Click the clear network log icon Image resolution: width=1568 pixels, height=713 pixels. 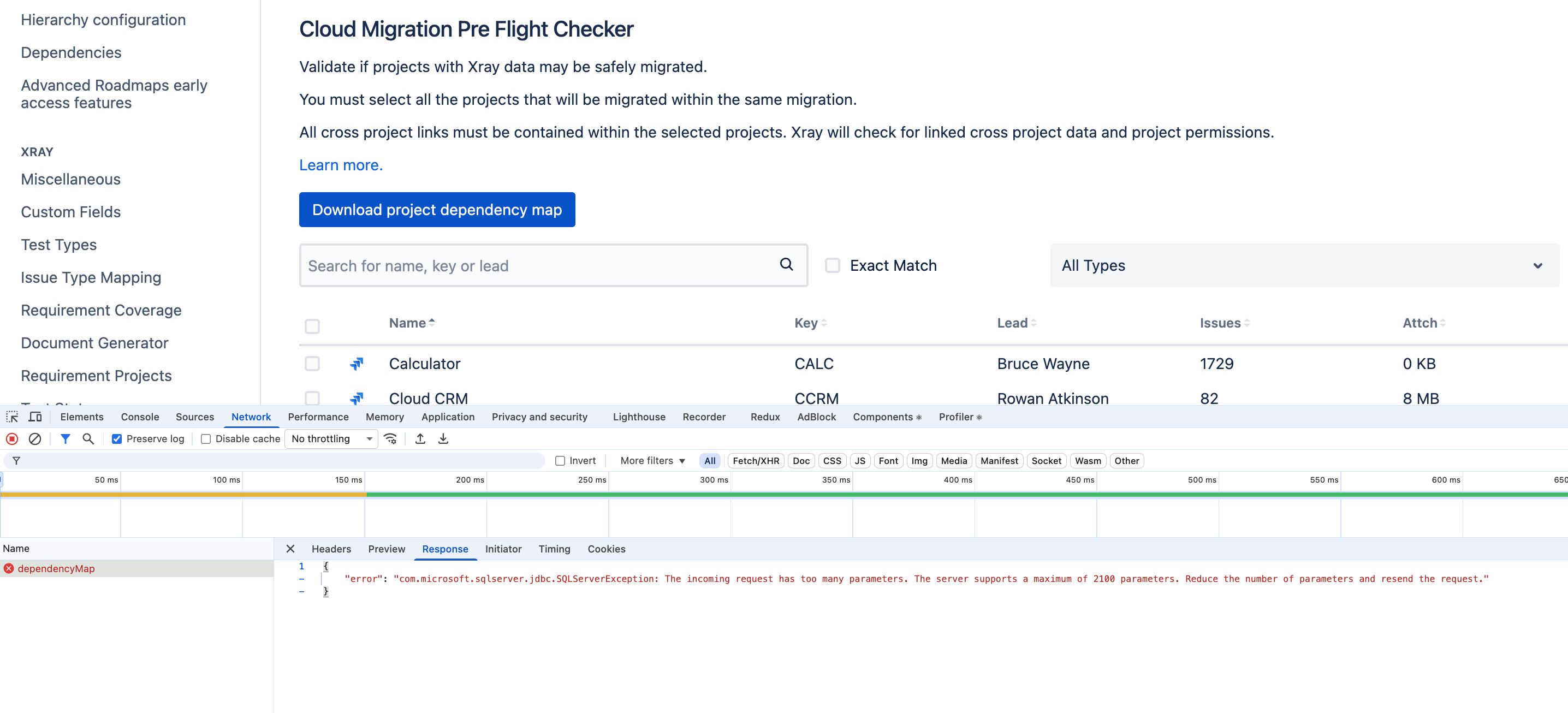click(35, 438)
